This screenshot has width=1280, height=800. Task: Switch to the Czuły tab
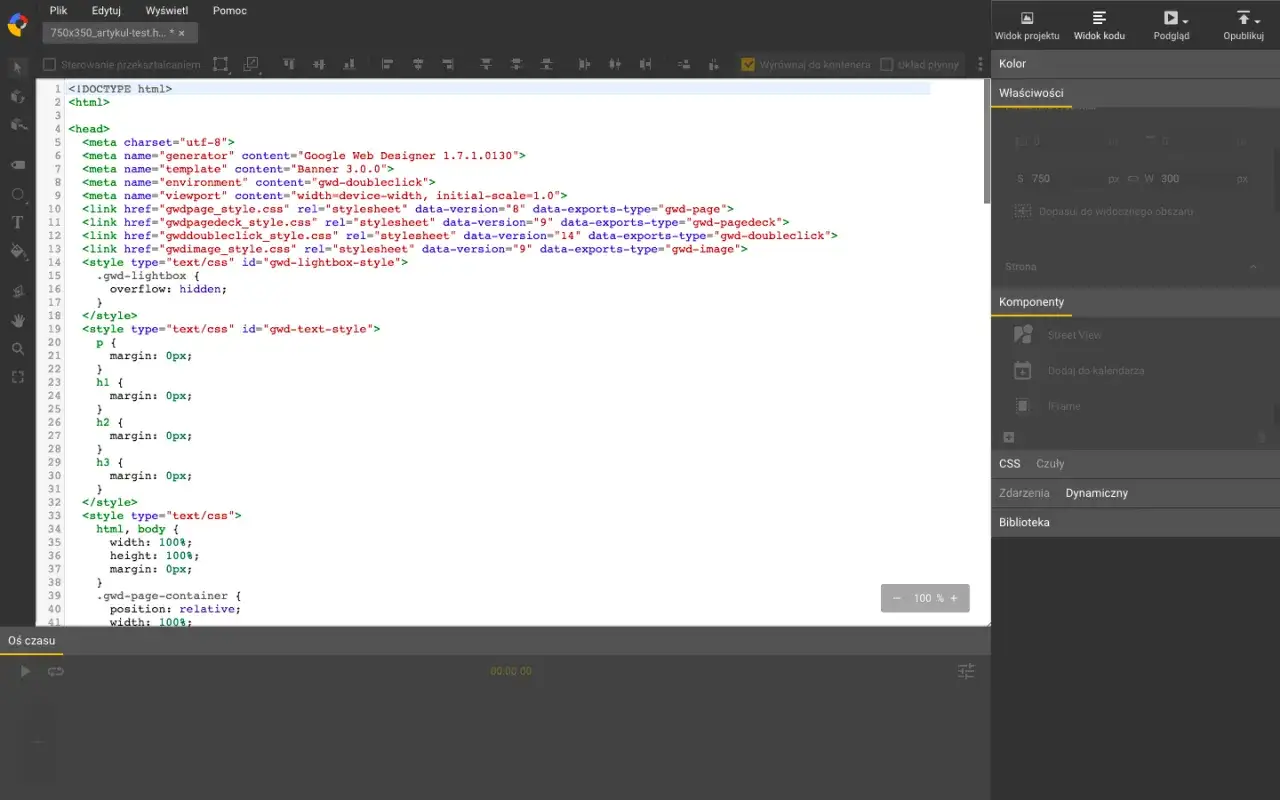coord(1050,463)
